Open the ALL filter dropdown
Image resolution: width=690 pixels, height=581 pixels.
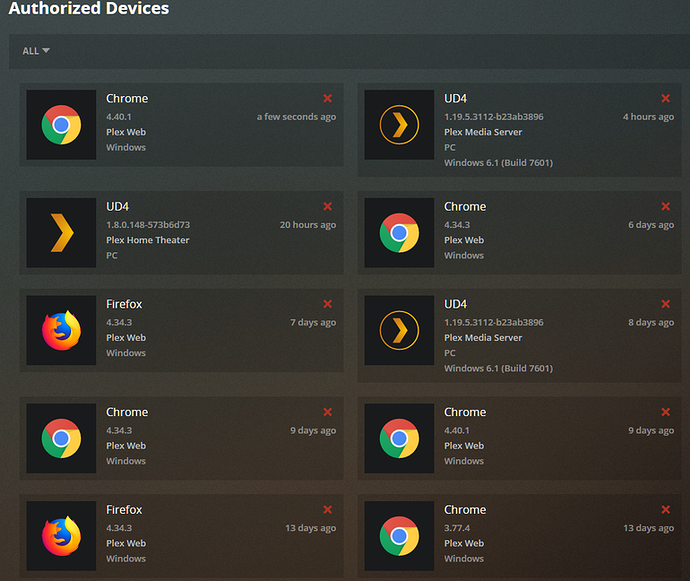coord(36,51)
